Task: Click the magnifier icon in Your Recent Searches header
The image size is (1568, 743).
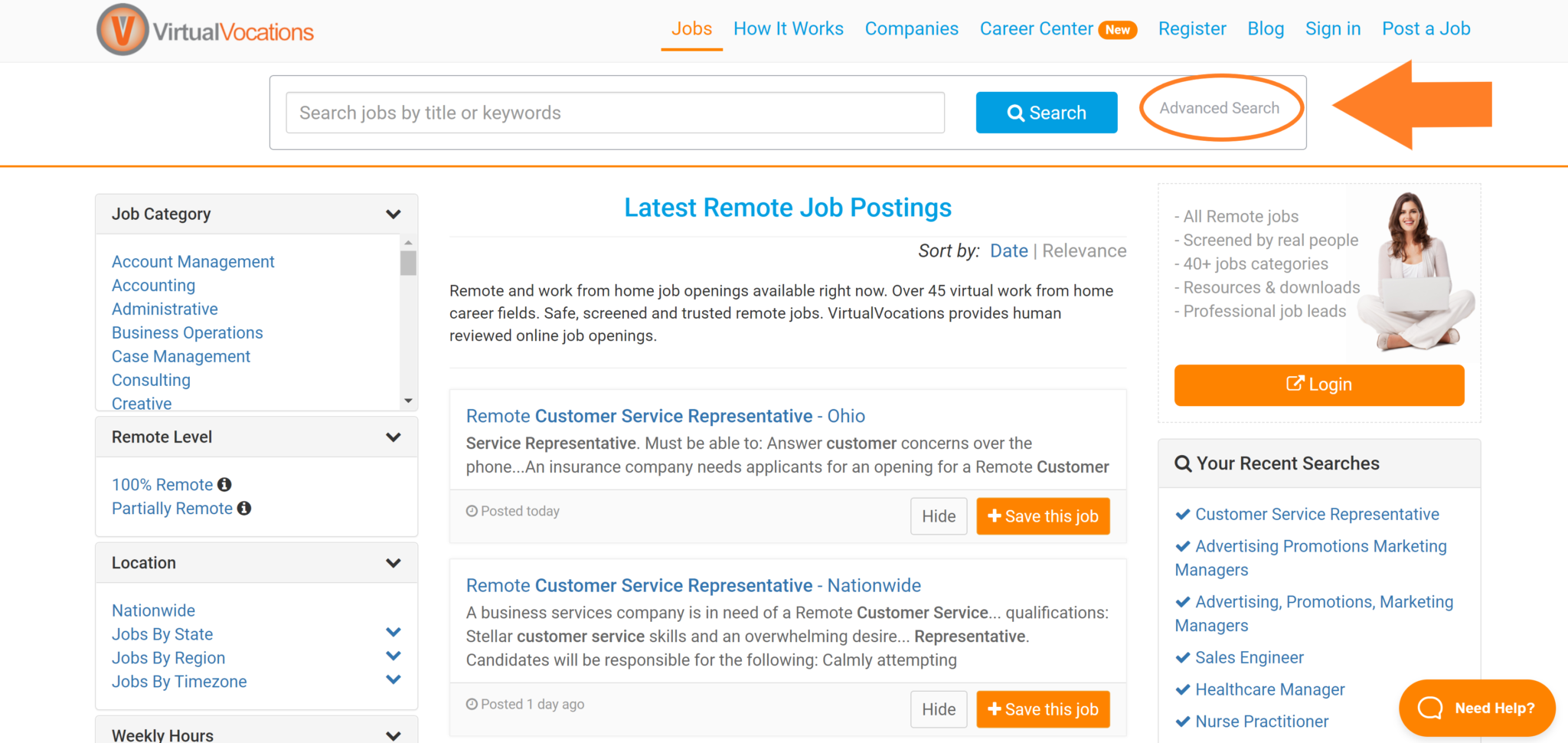Action: click(x=1182, y=463)
